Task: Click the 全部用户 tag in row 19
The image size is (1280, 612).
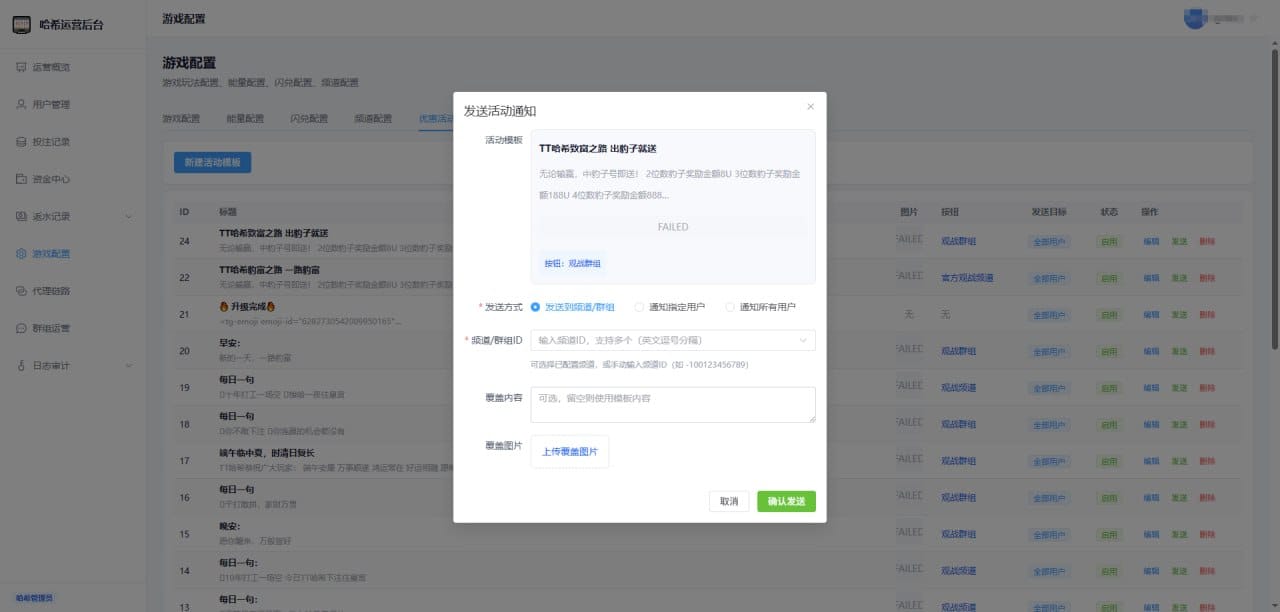Action: 1051,388
